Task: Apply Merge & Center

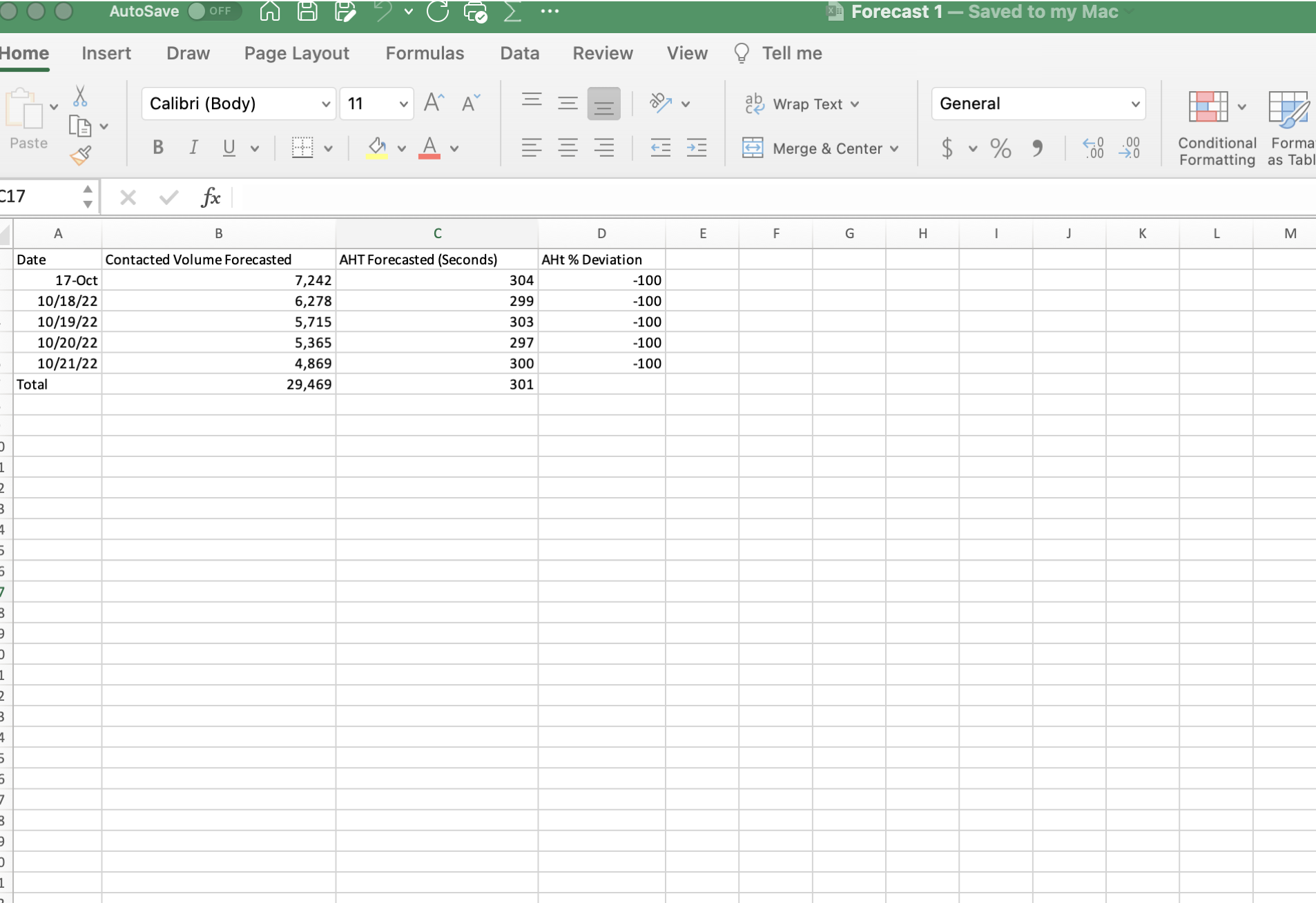Action: [x=820, y=148]
